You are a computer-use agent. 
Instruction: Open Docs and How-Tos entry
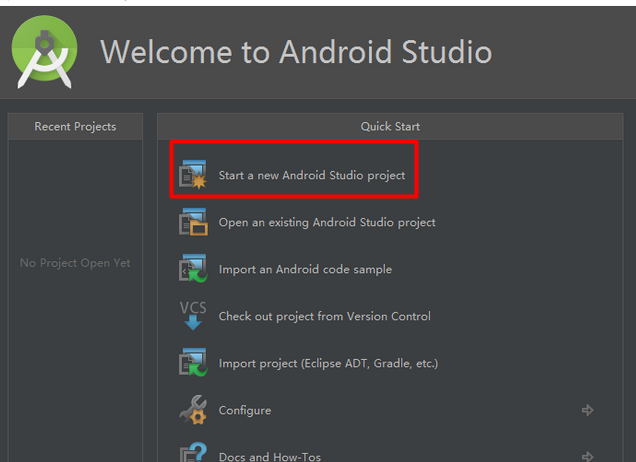[270, 457]
